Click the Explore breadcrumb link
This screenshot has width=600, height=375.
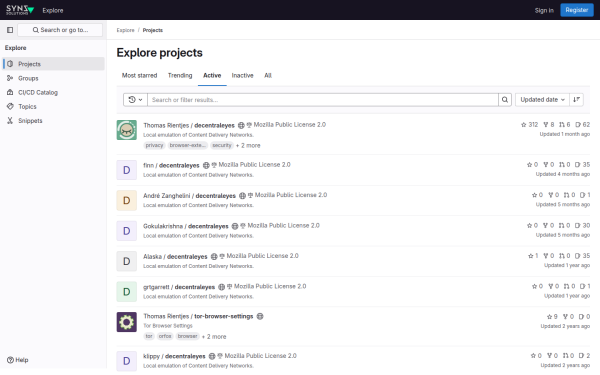[126, 30]
